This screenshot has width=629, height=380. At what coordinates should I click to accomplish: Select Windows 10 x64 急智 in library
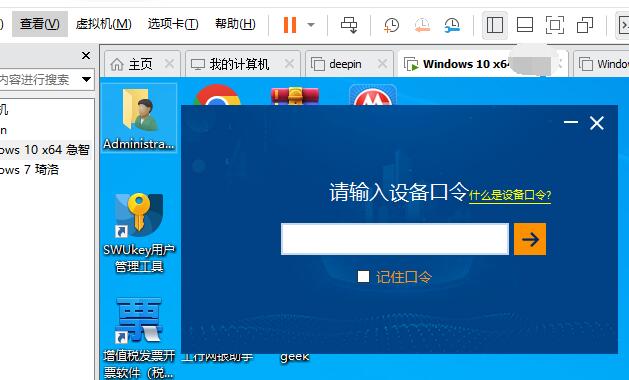click(x=45, y=150)
